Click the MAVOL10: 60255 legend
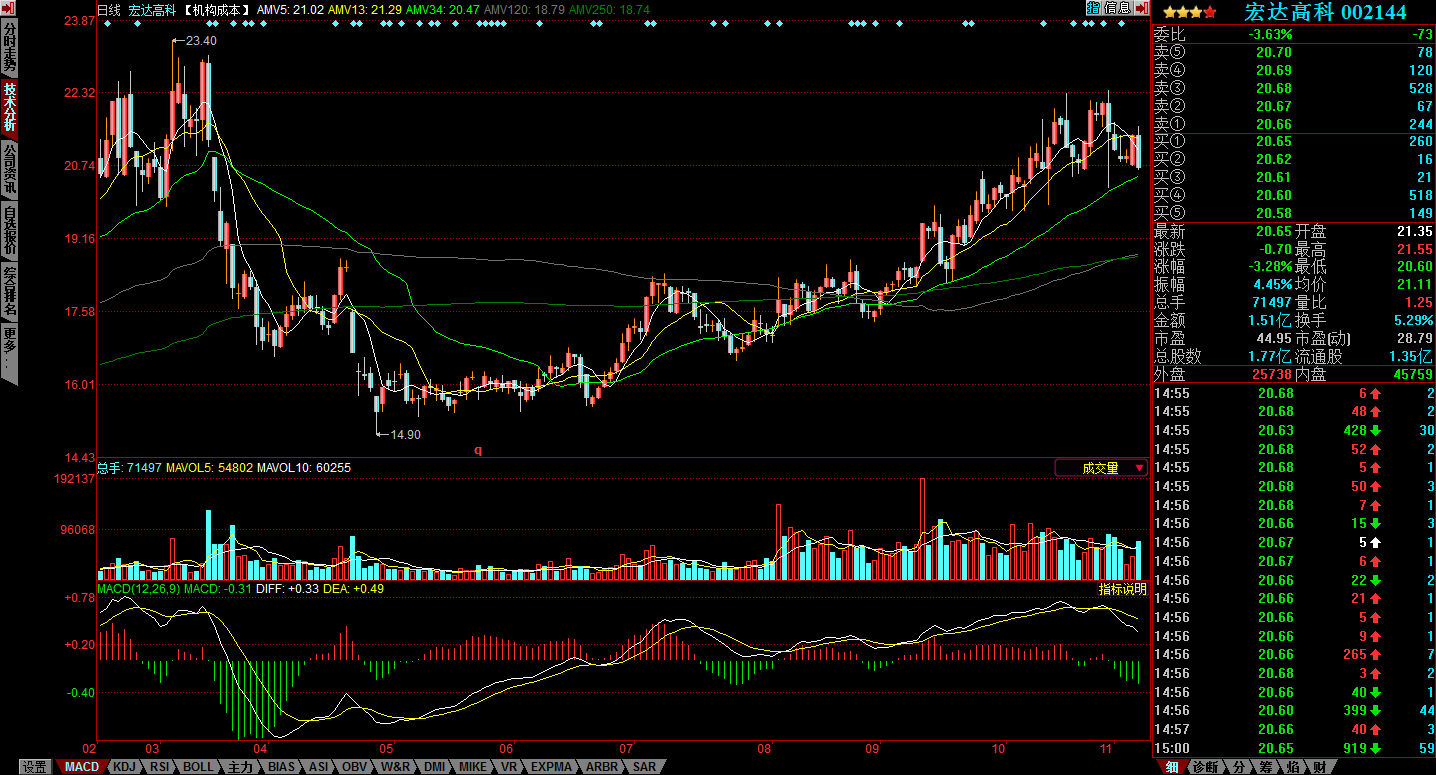1436x775 pixels. click(x=304, y=468)
